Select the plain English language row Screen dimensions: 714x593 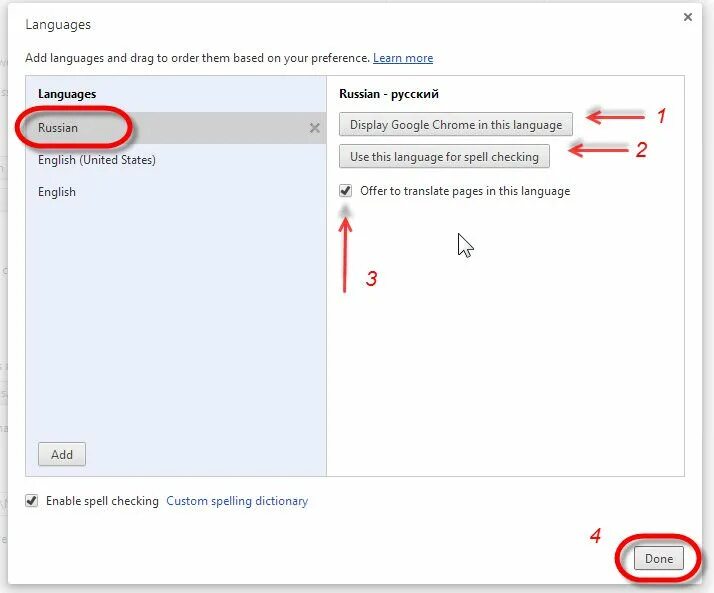[x=176, y=192]
